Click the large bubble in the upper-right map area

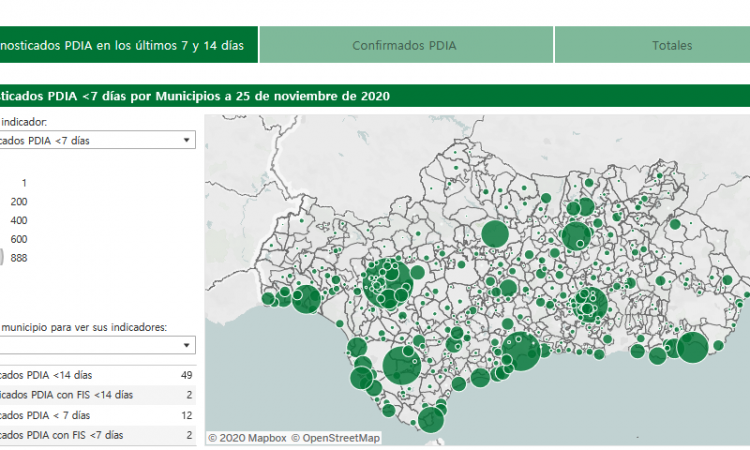click(576, 236)
